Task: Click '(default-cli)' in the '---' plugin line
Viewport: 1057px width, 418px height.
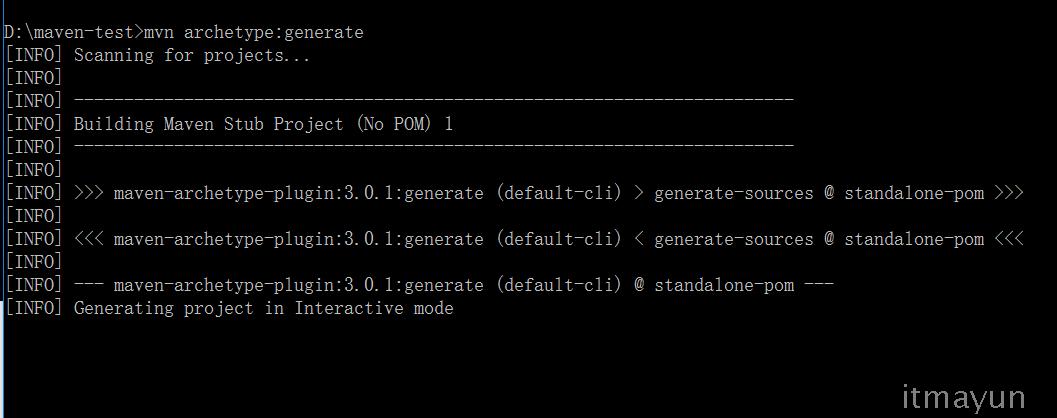Action: 559,285
